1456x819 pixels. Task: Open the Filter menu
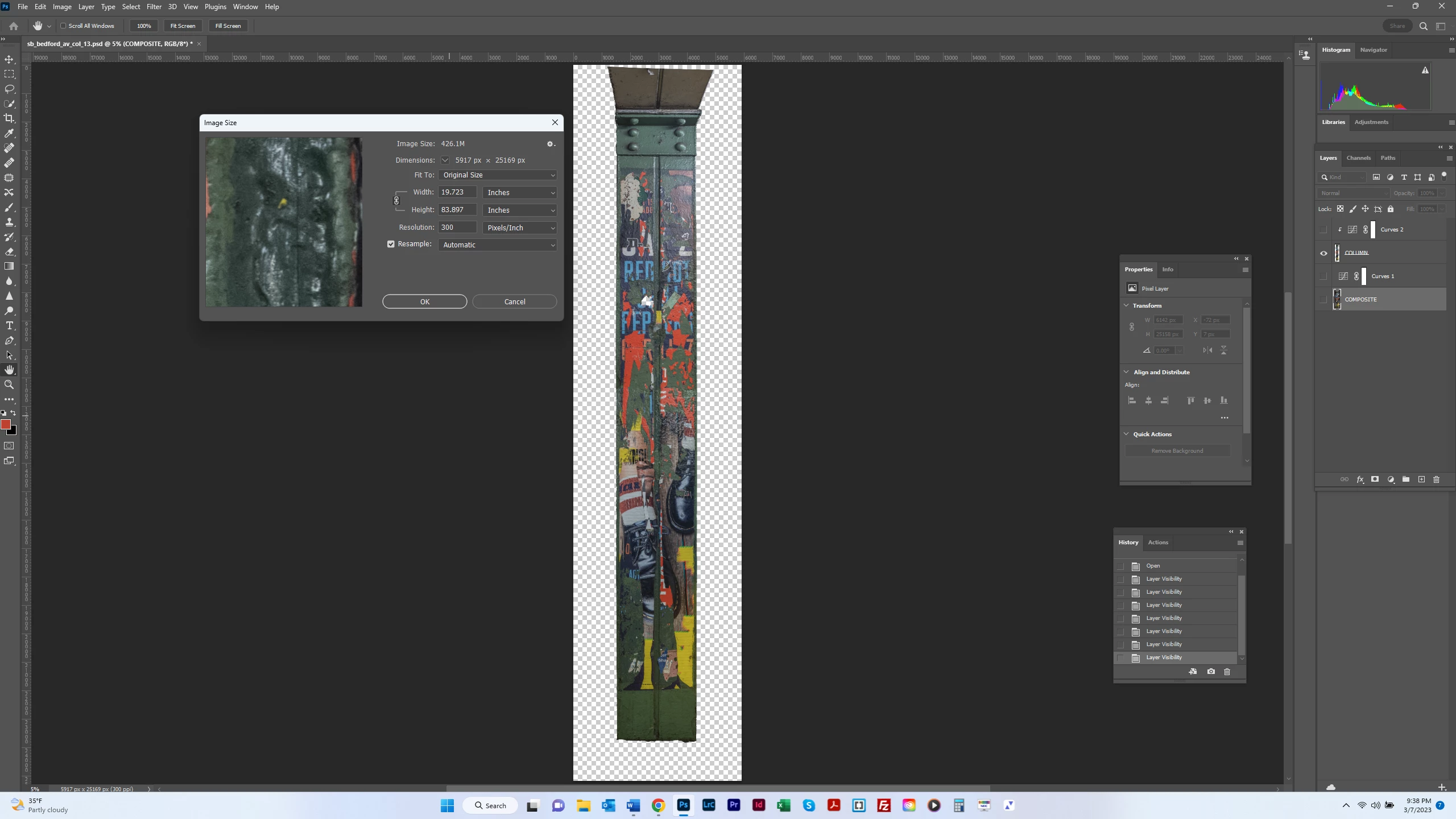(154, 7)
